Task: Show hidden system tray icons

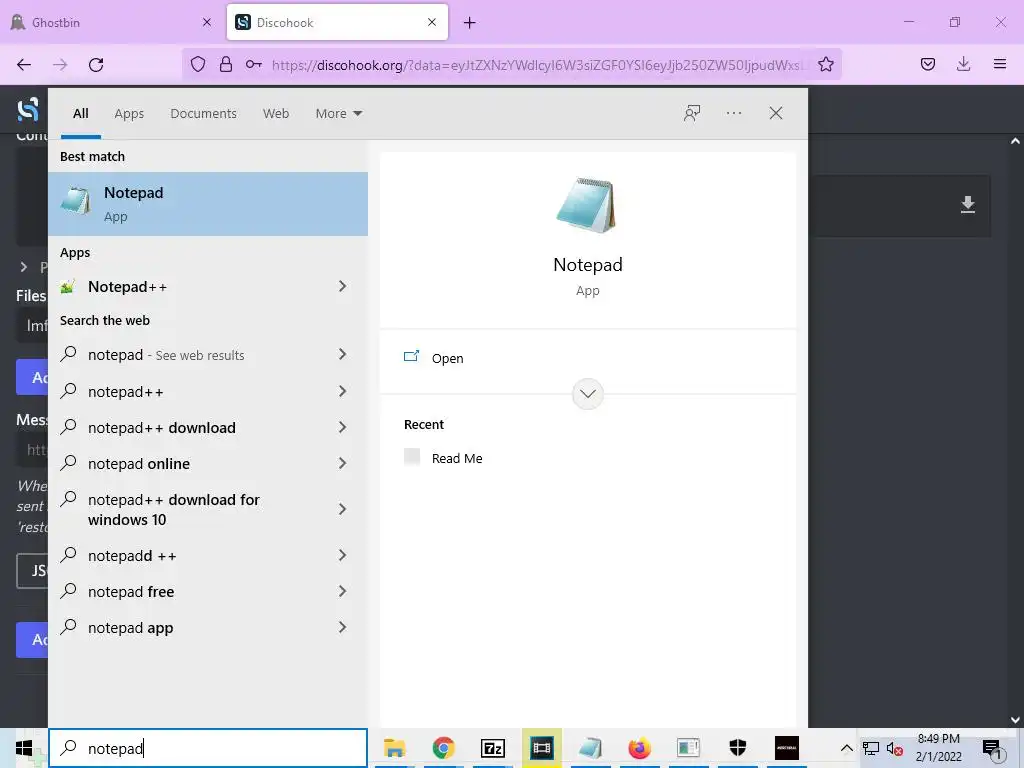Action: [x=846, y=748]
